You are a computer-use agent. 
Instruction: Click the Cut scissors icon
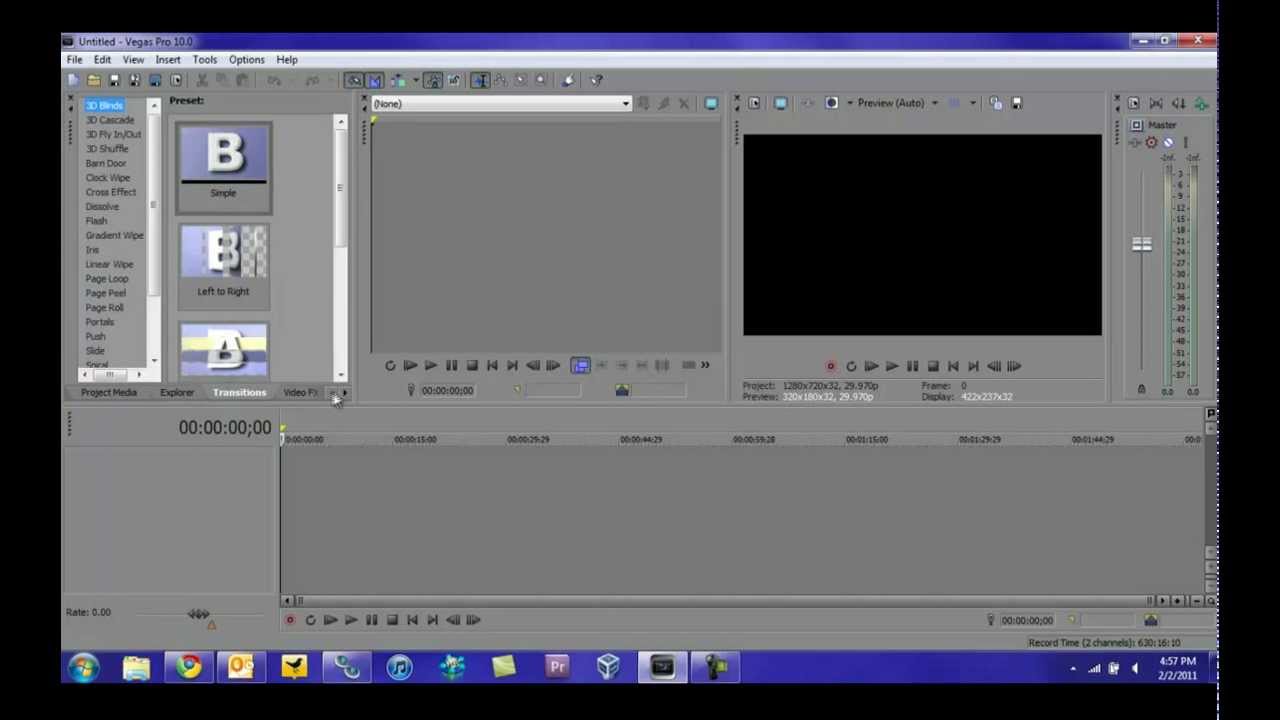(201, 80)
